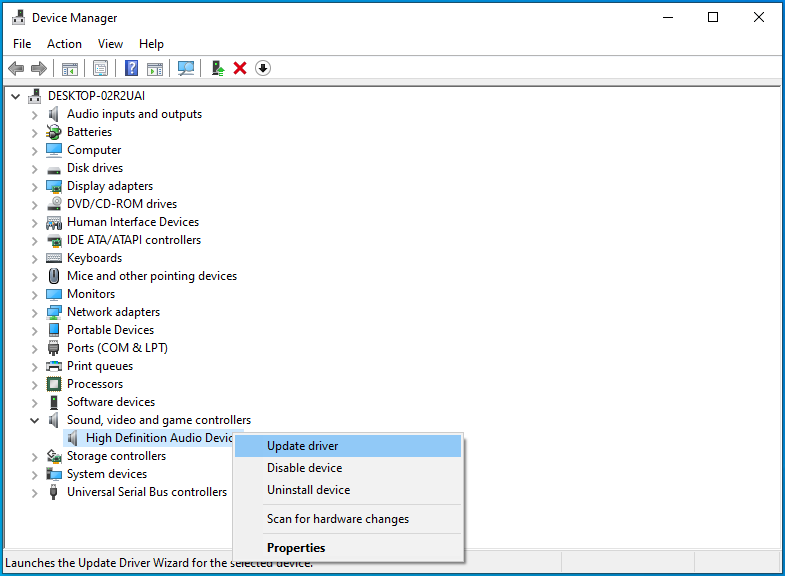
Task: Expand the Portable Devices arrow
Action: pyautogui.click(x=34, y=331)
